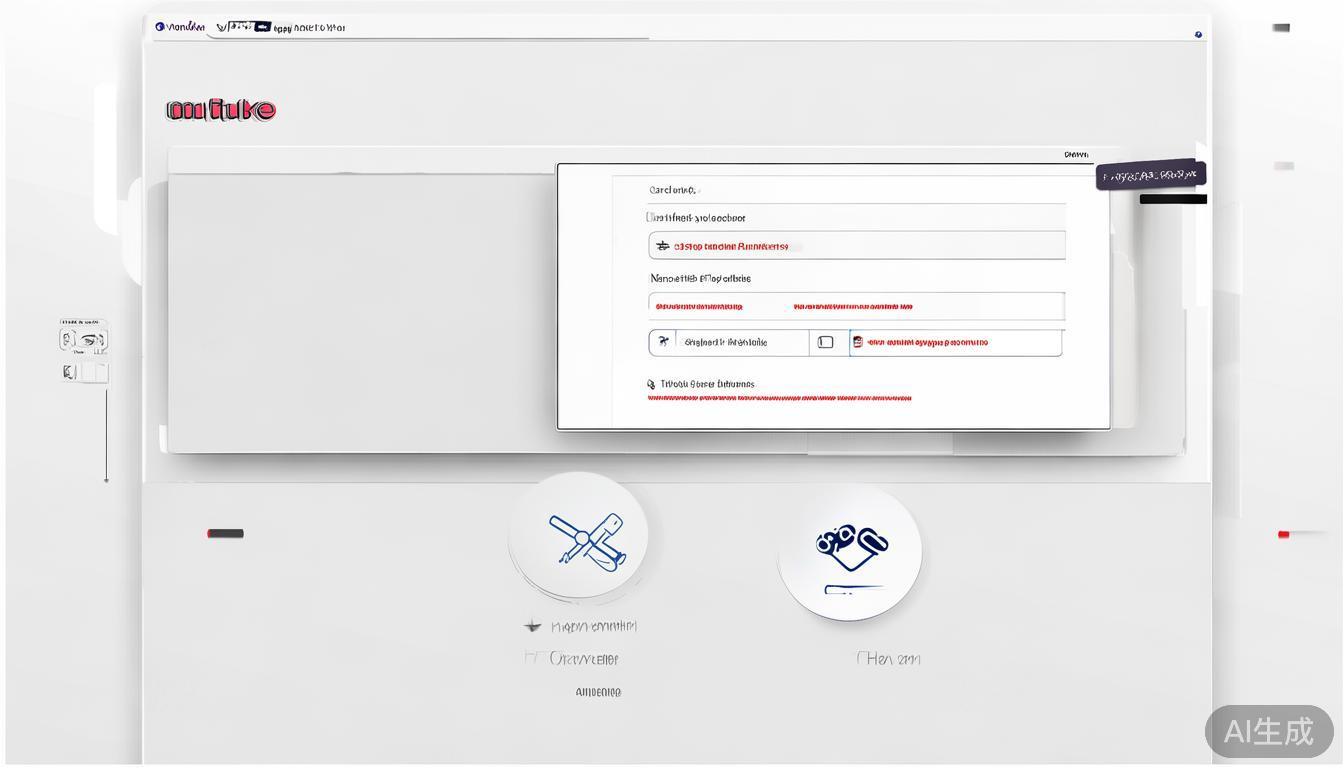The image size is (1344, 768).
Task: Click the small blue dot at top right
Action: click(x=1198, y=34)
